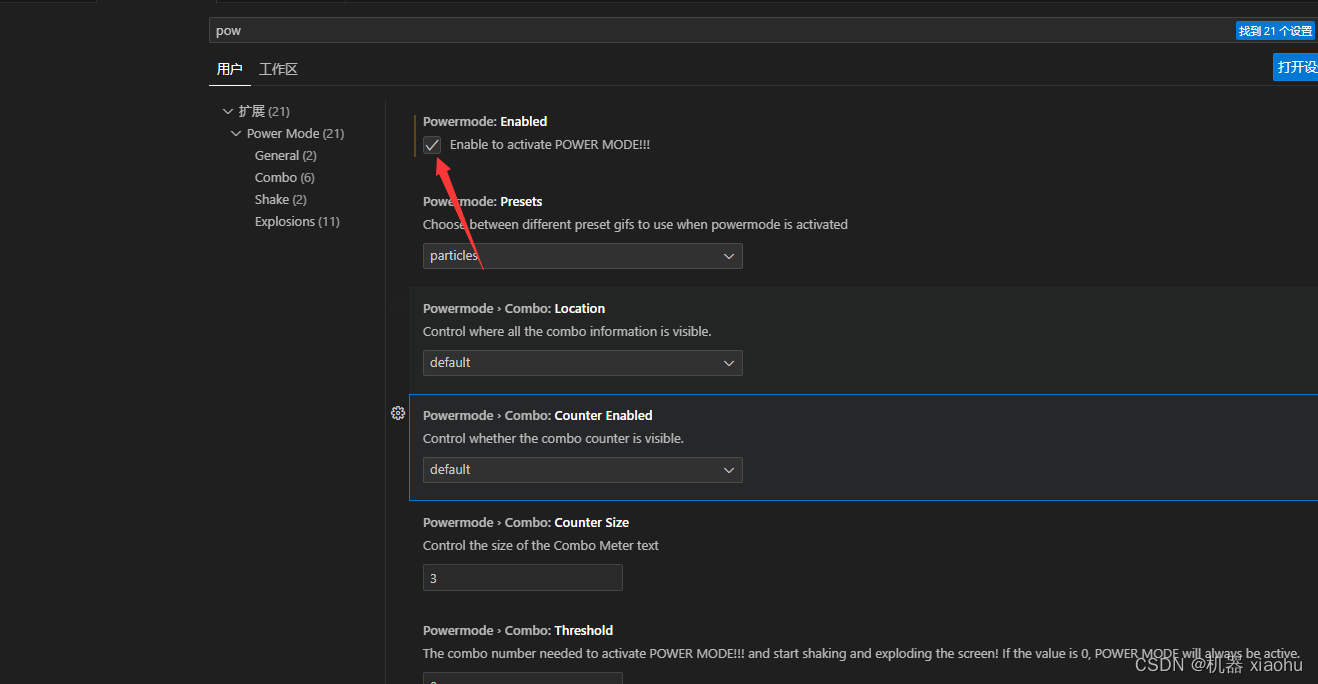Collapse the Power Mode (21) tree node

click(236, 133)
